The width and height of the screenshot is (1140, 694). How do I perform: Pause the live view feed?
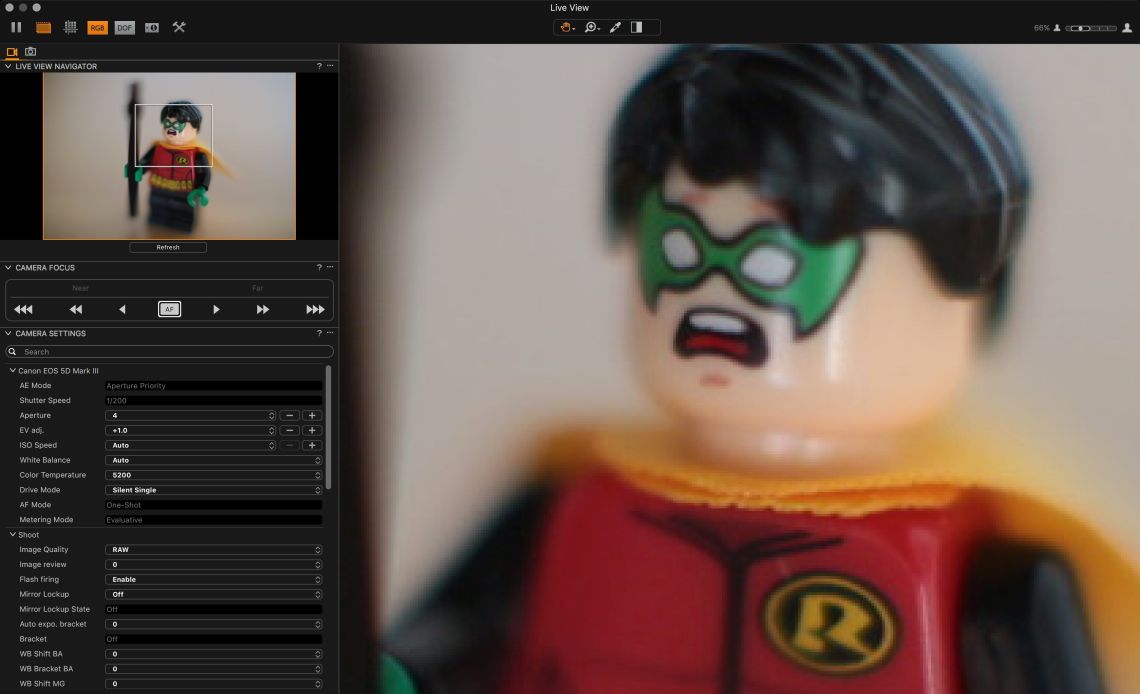coord(16,27)
